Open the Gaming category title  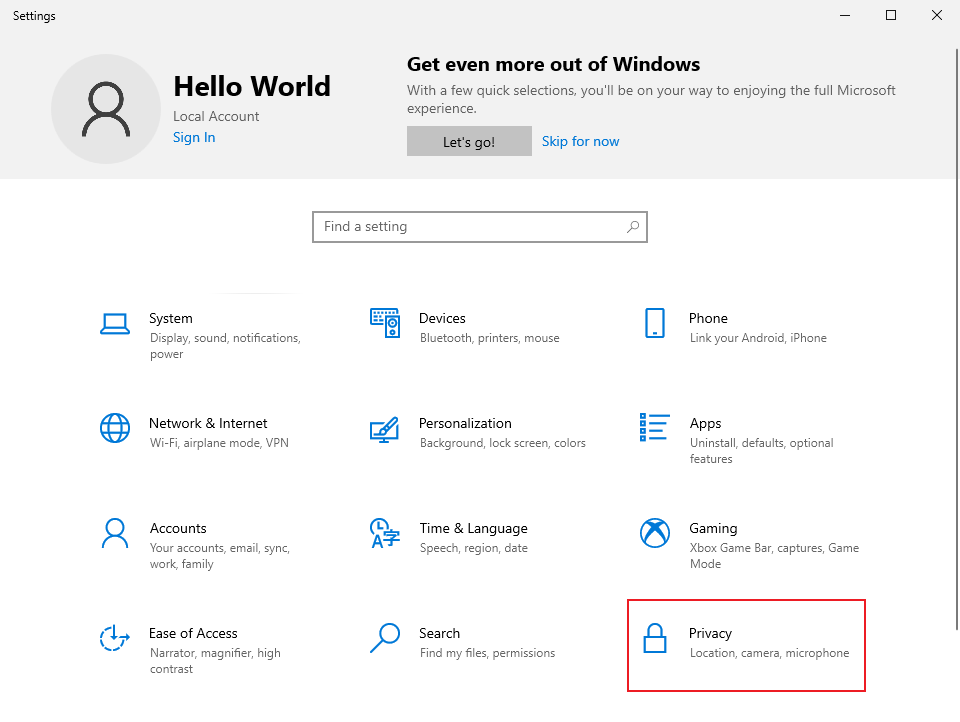pos(713,528)
